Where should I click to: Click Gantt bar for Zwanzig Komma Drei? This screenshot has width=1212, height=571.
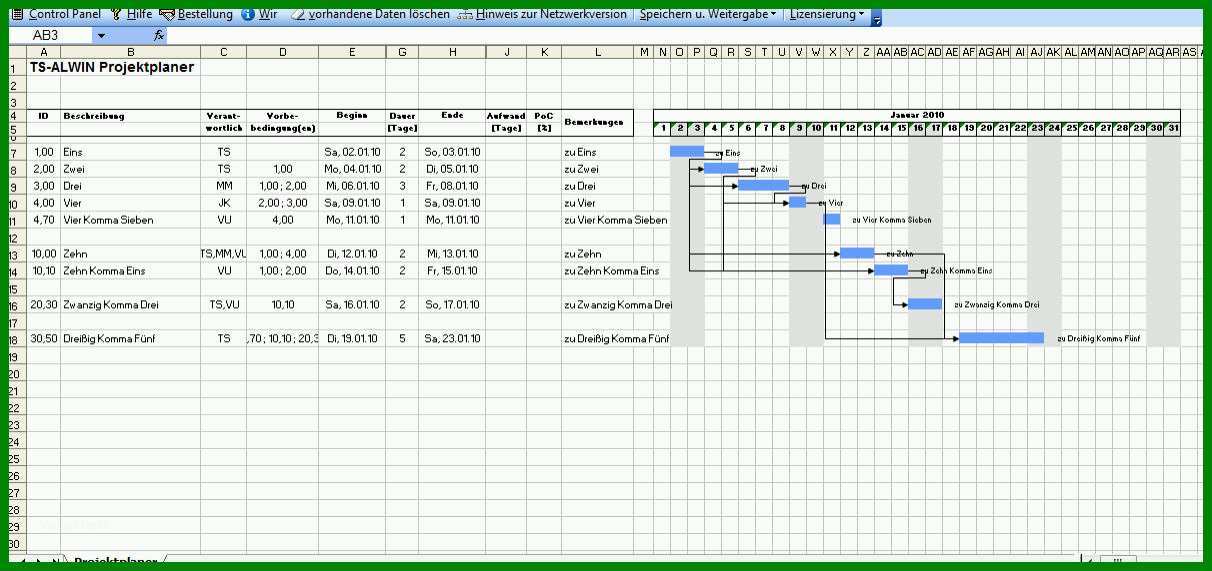tap(925, 304)
